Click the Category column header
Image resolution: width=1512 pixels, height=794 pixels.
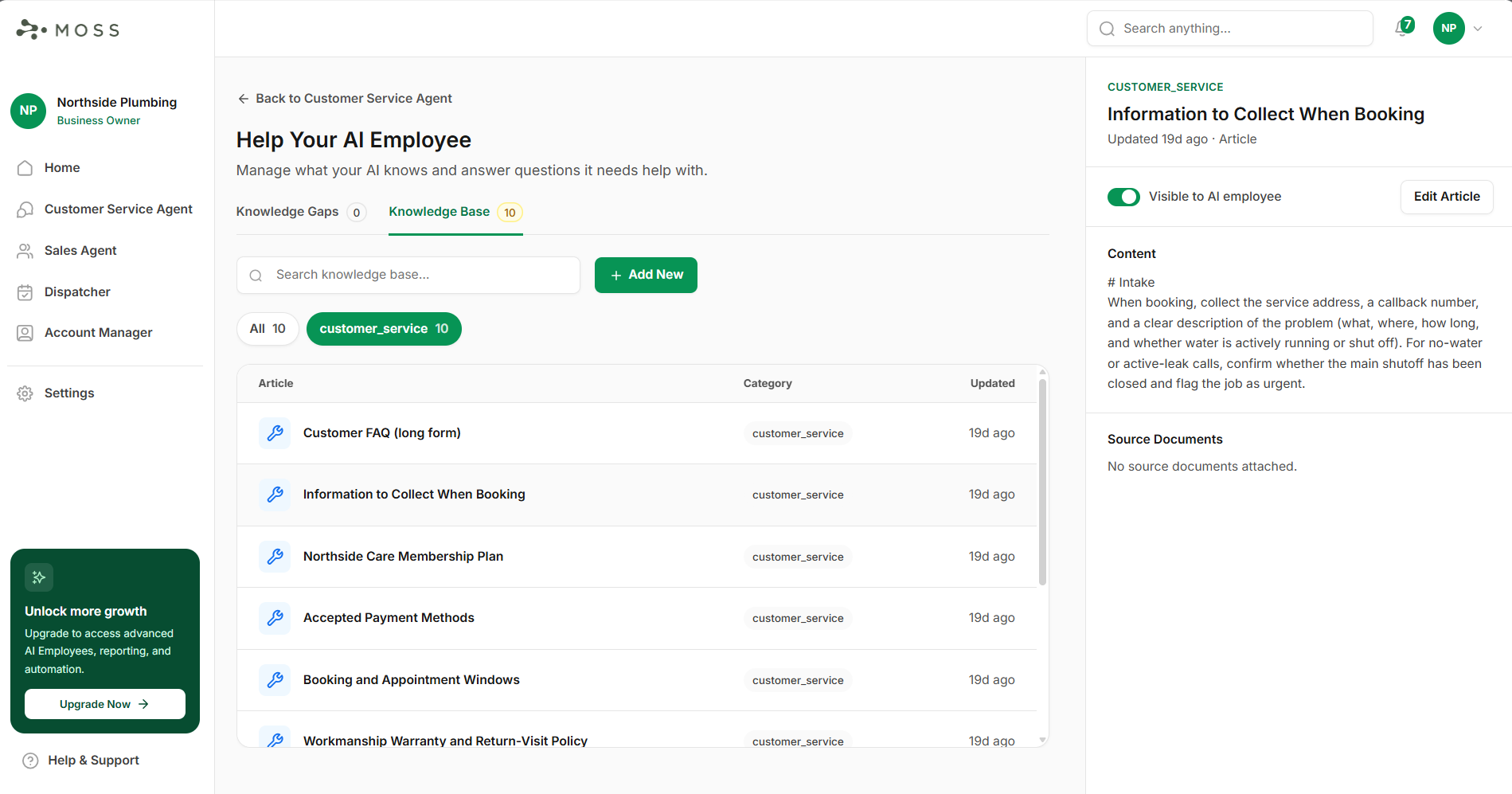tap(768, 384)
